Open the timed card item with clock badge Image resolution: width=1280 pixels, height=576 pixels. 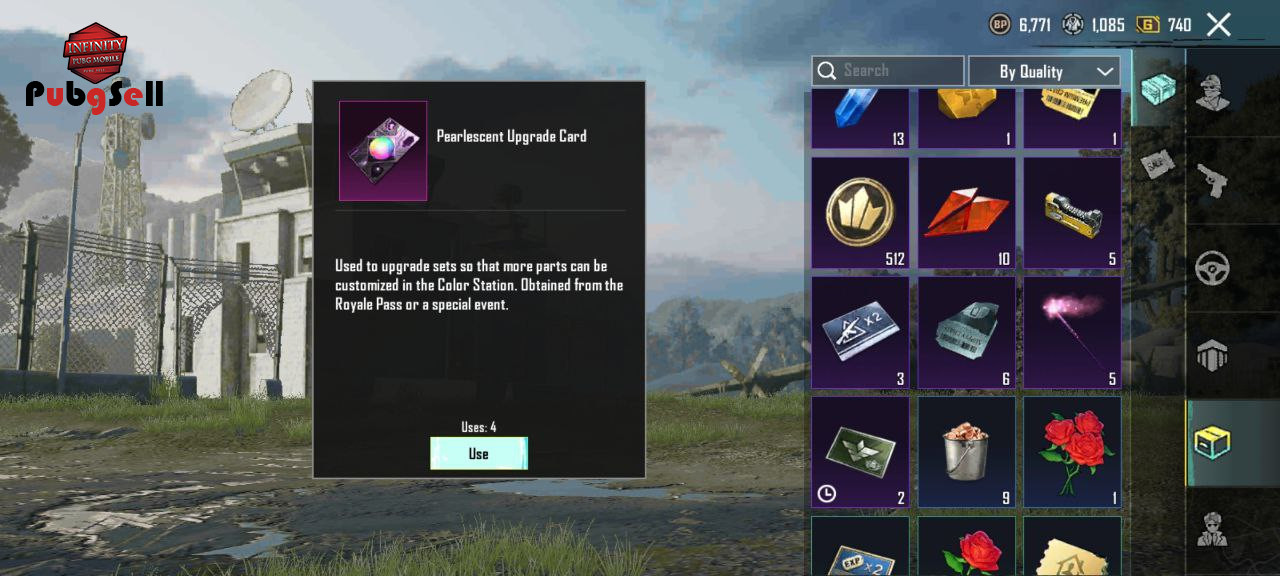860,453
